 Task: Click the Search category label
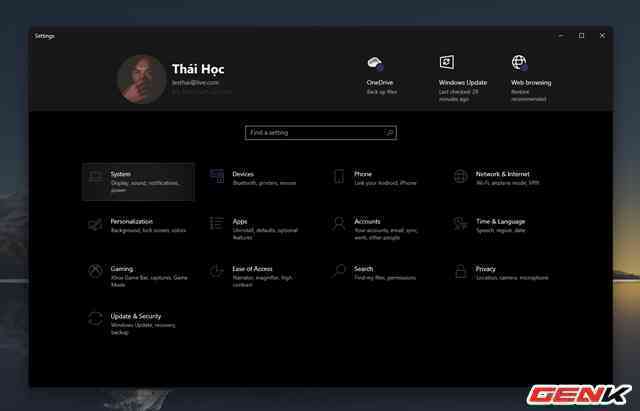[x=363, y=269]
